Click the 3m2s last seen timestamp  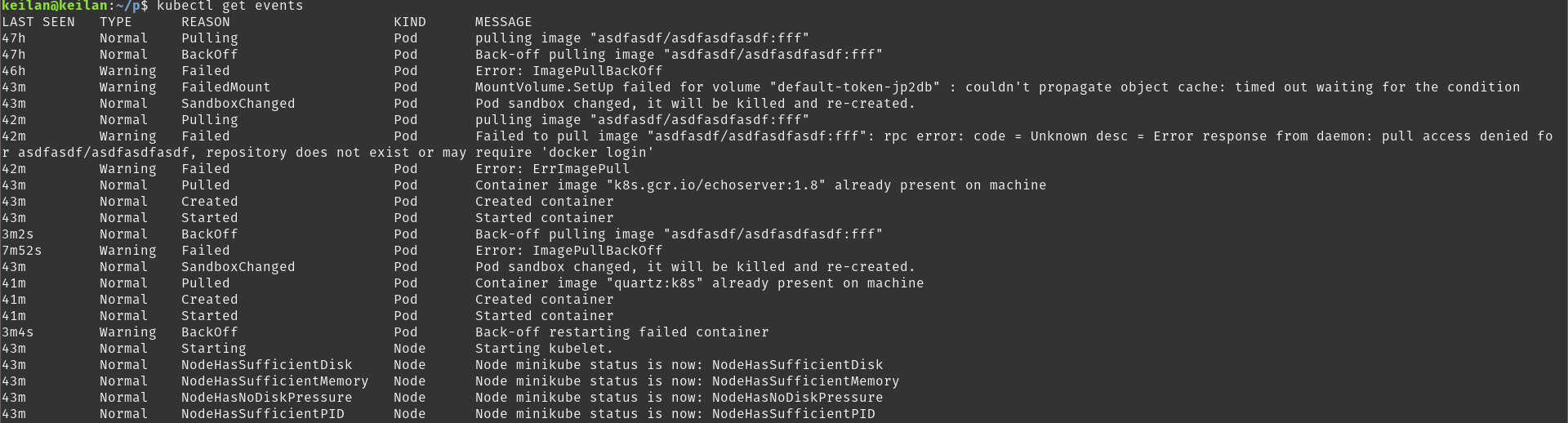click(18, 234)
